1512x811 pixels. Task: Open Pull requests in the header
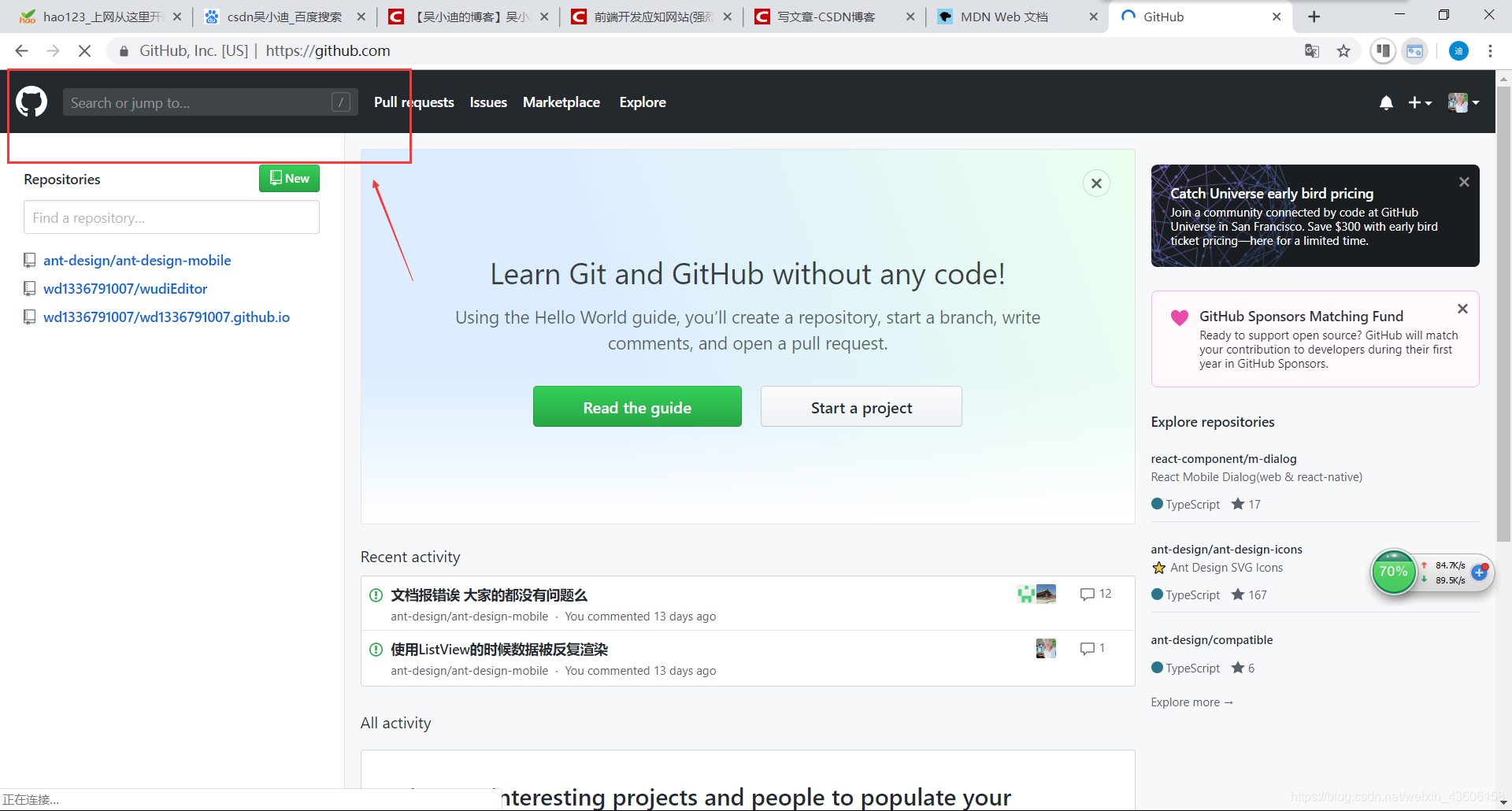(x=414, y=102)
